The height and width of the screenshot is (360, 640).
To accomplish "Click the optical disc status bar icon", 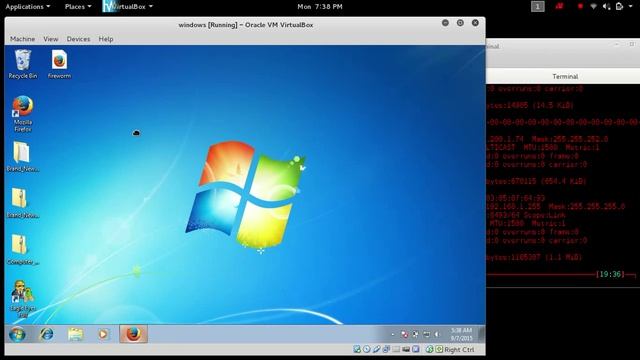I will tap(367, 349).
